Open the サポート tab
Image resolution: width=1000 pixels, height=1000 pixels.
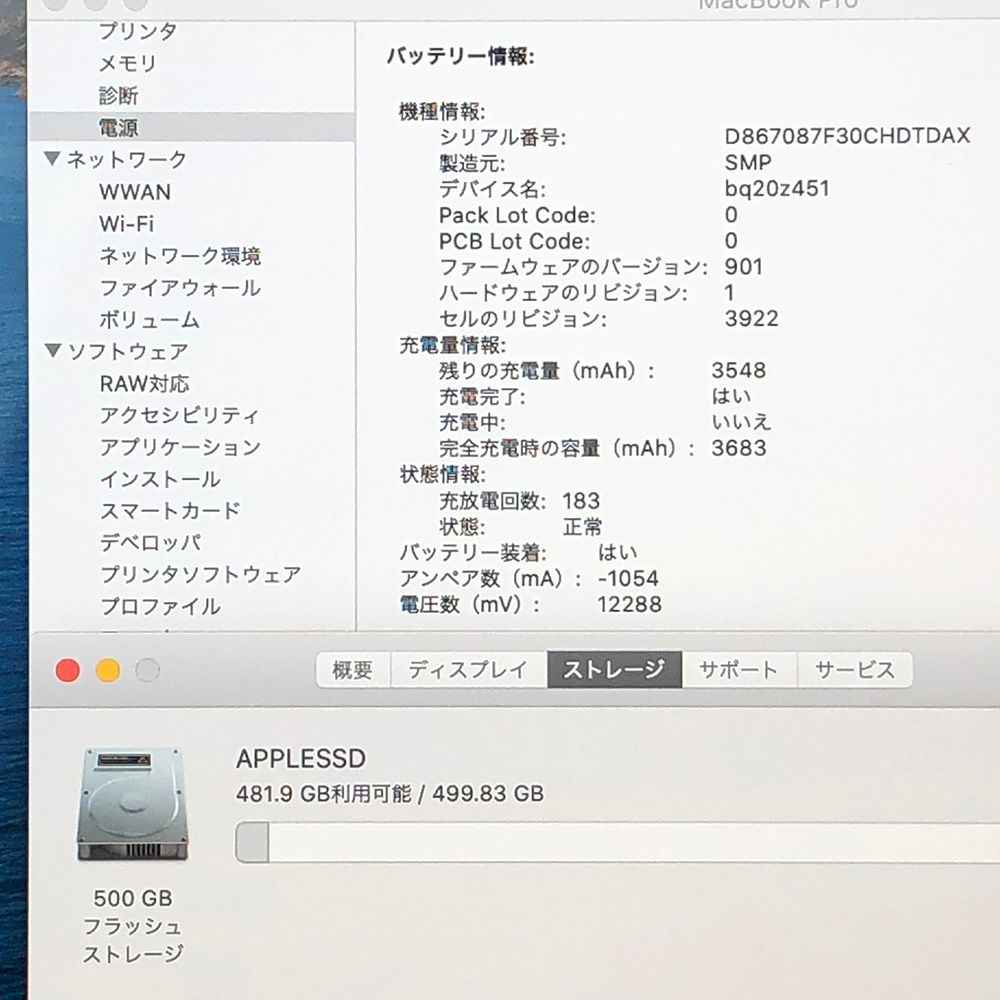(x=739, y=670)
